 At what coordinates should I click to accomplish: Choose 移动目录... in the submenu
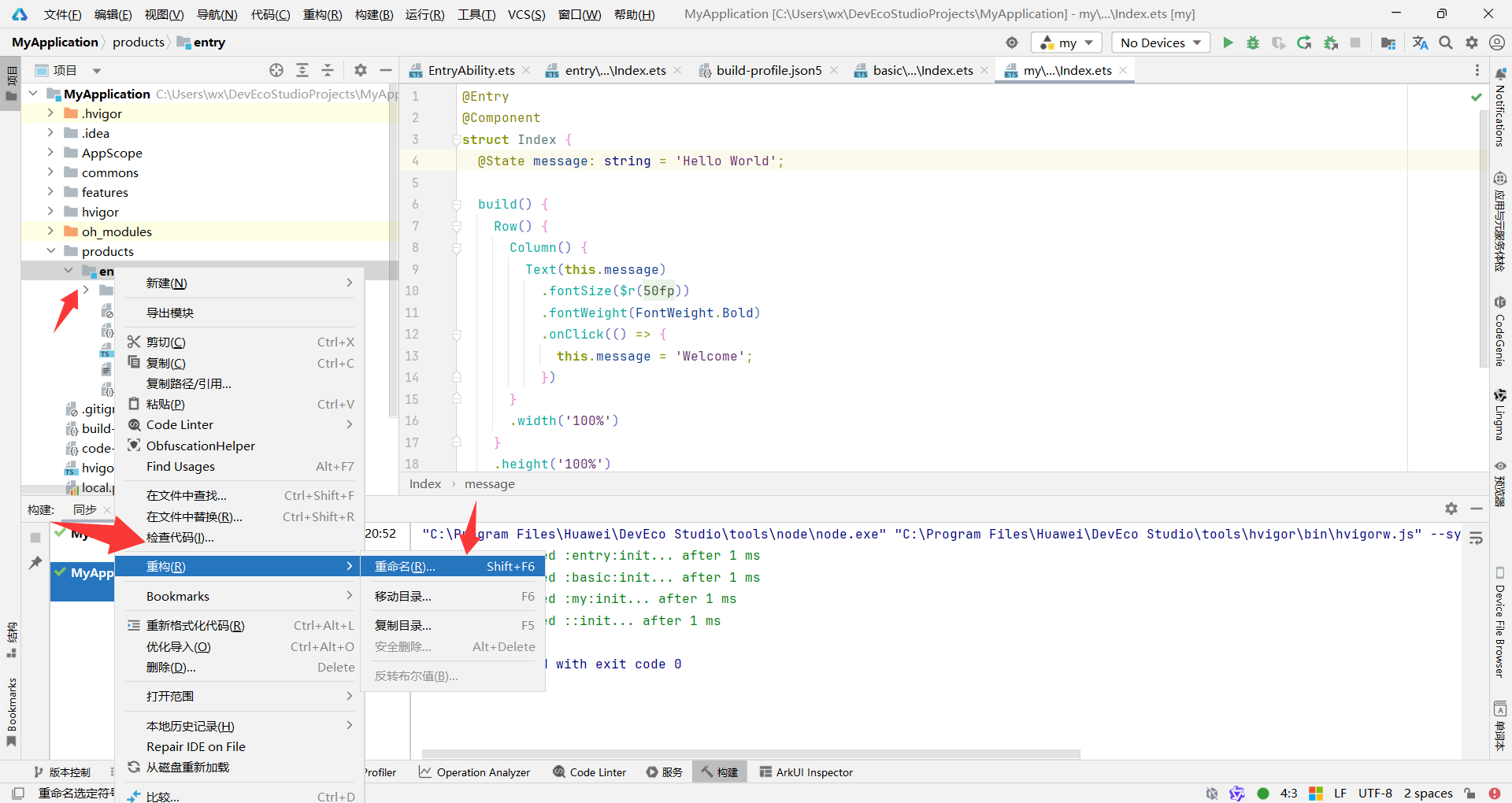(453, 596)
